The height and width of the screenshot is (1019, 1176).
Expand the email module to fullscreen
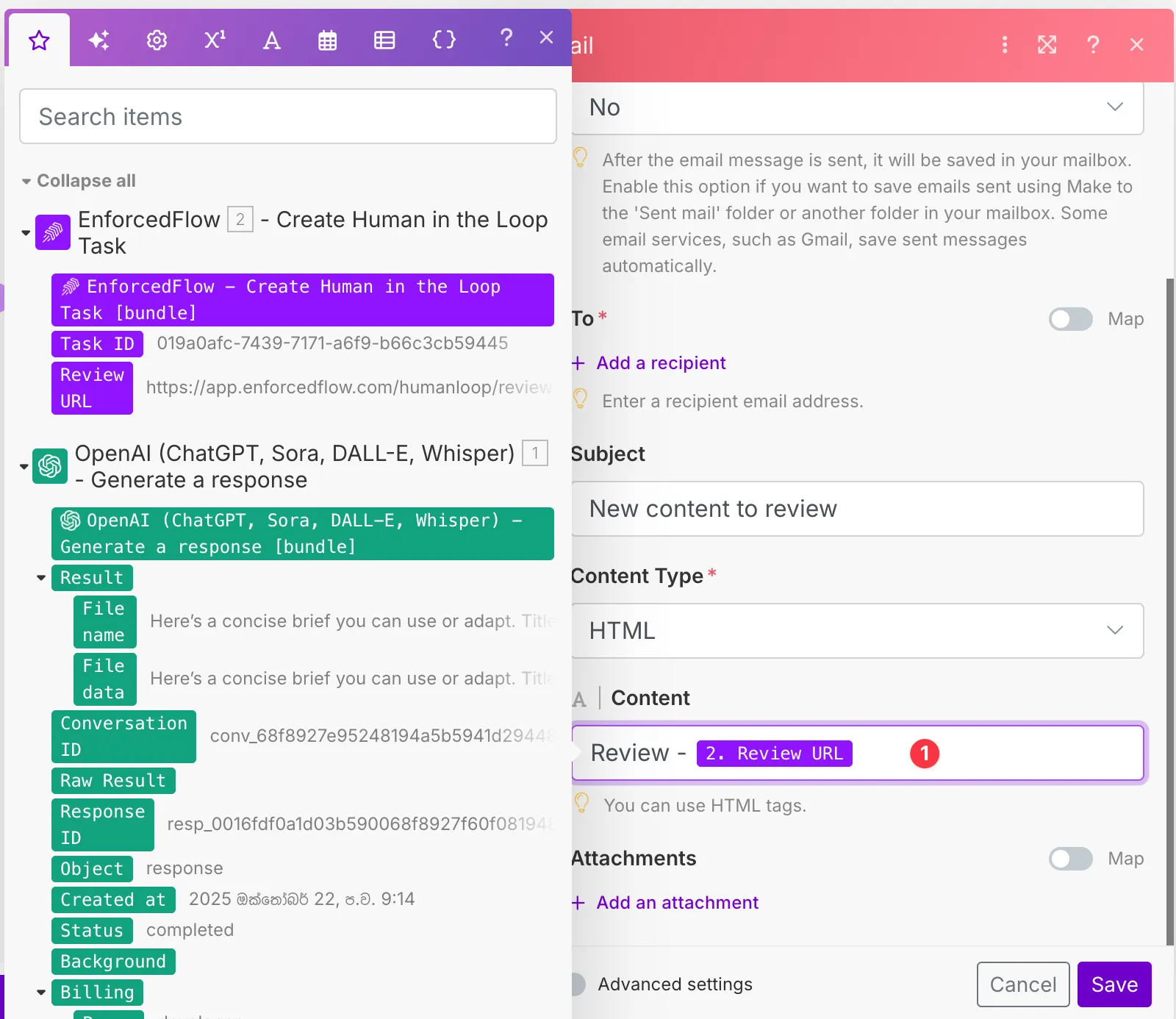pos(1047,45)
